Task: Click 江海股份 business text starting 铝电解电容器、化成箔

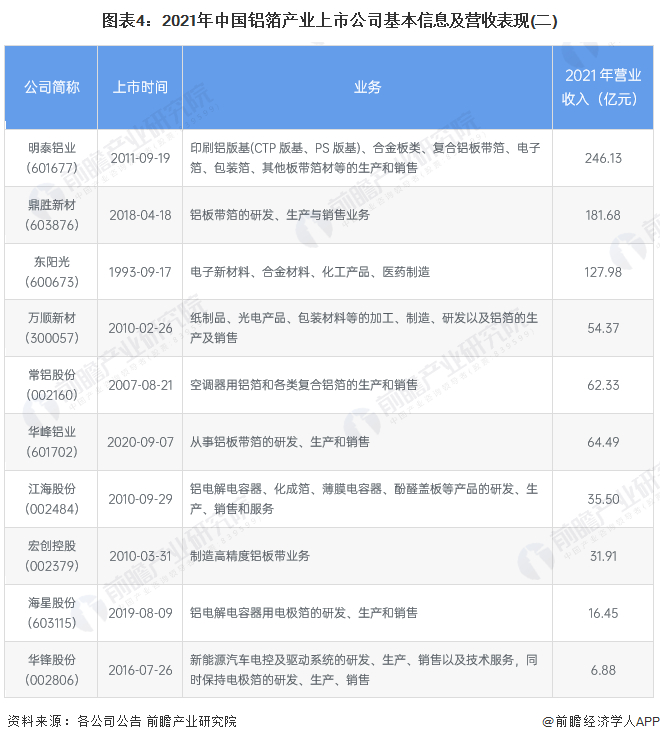Action: pos(364,499)
